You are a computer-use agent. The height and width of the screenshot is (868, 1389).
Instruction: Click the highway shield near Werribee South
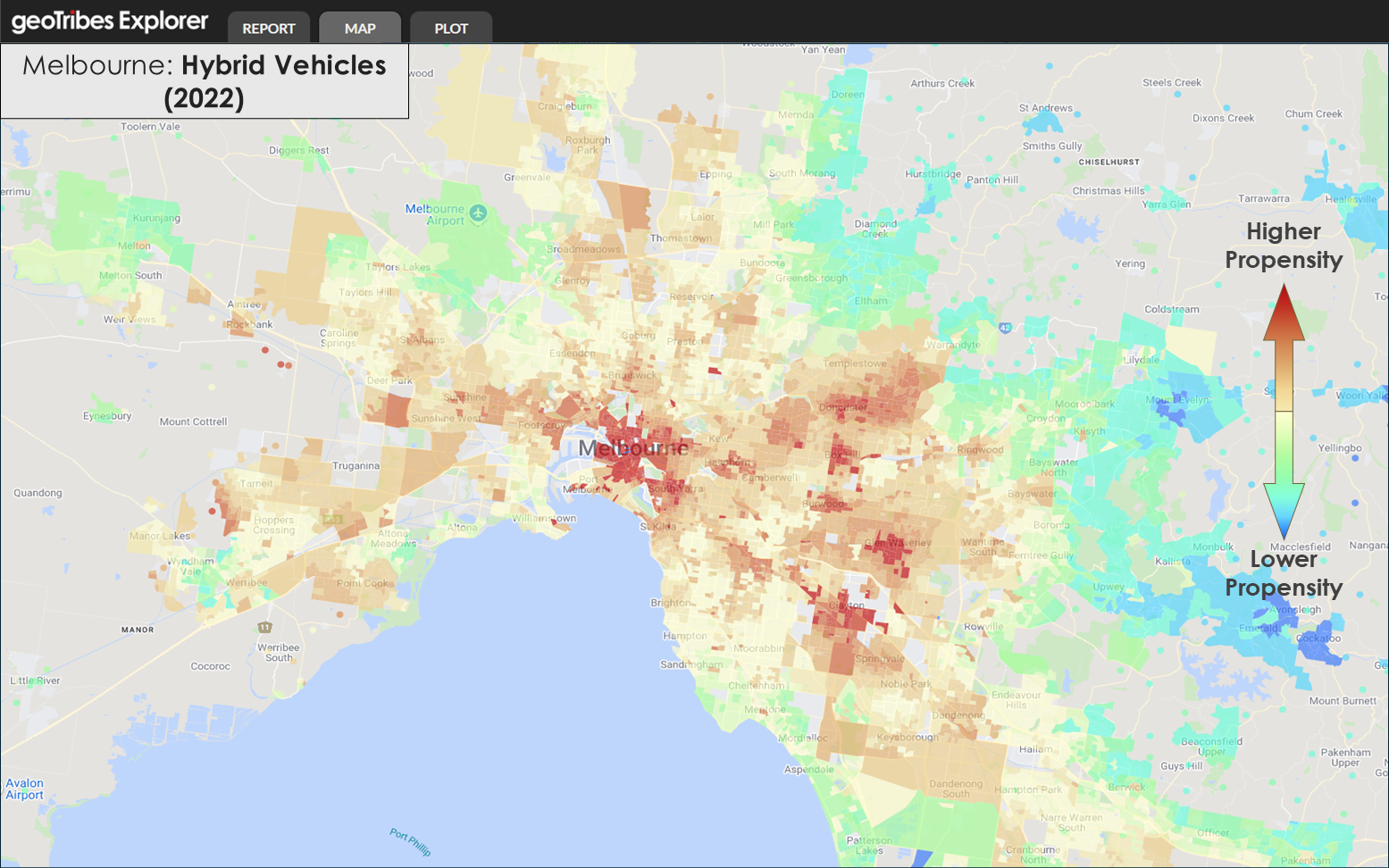click(x=264, y=627)
